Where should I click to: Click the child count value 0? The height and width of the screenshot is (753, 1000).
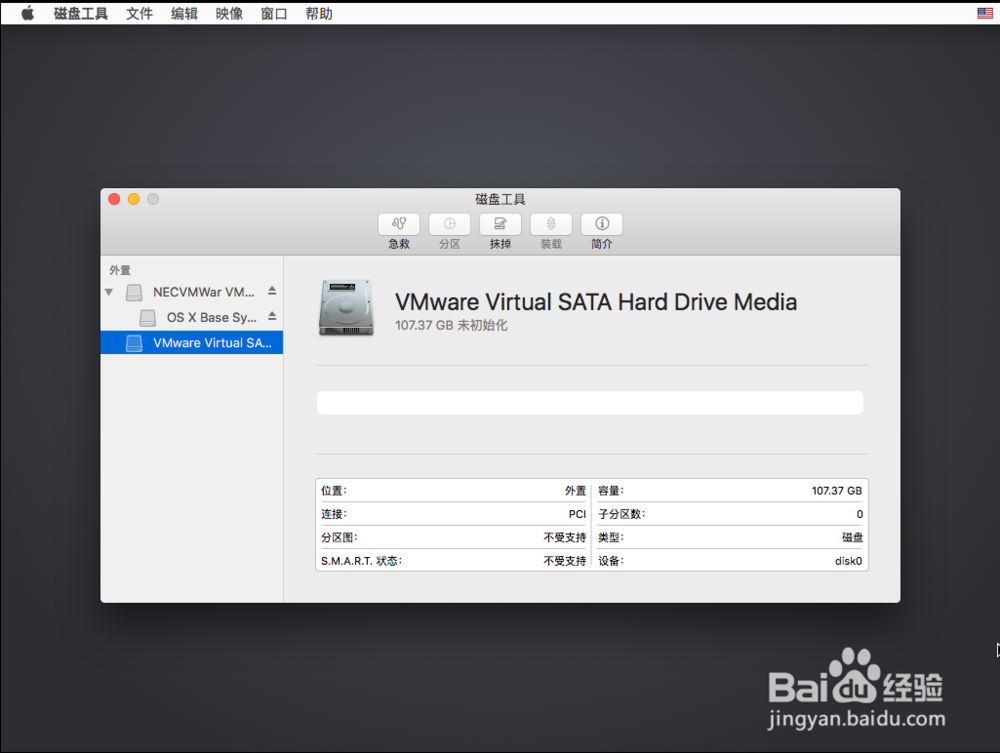(x=860, y=514)
